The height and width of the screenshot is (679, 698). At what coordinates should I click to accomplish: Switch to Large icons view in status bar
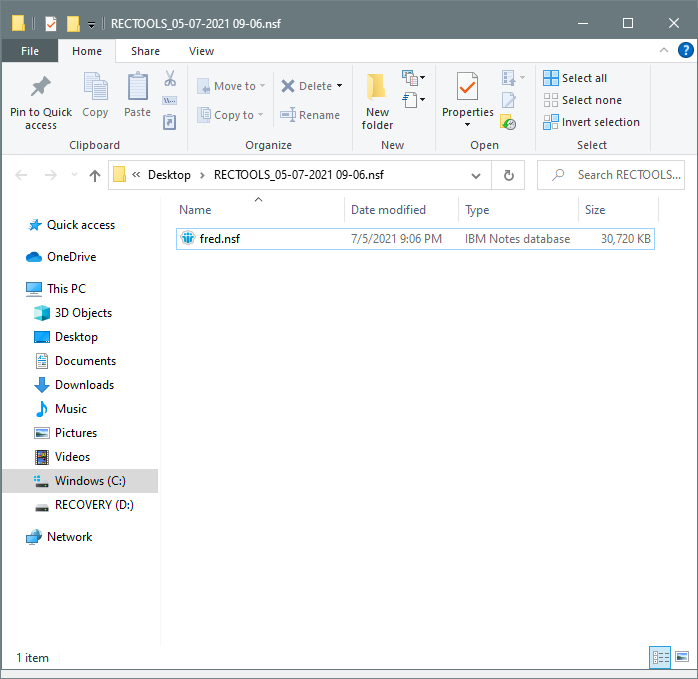(x=682, y=657)
